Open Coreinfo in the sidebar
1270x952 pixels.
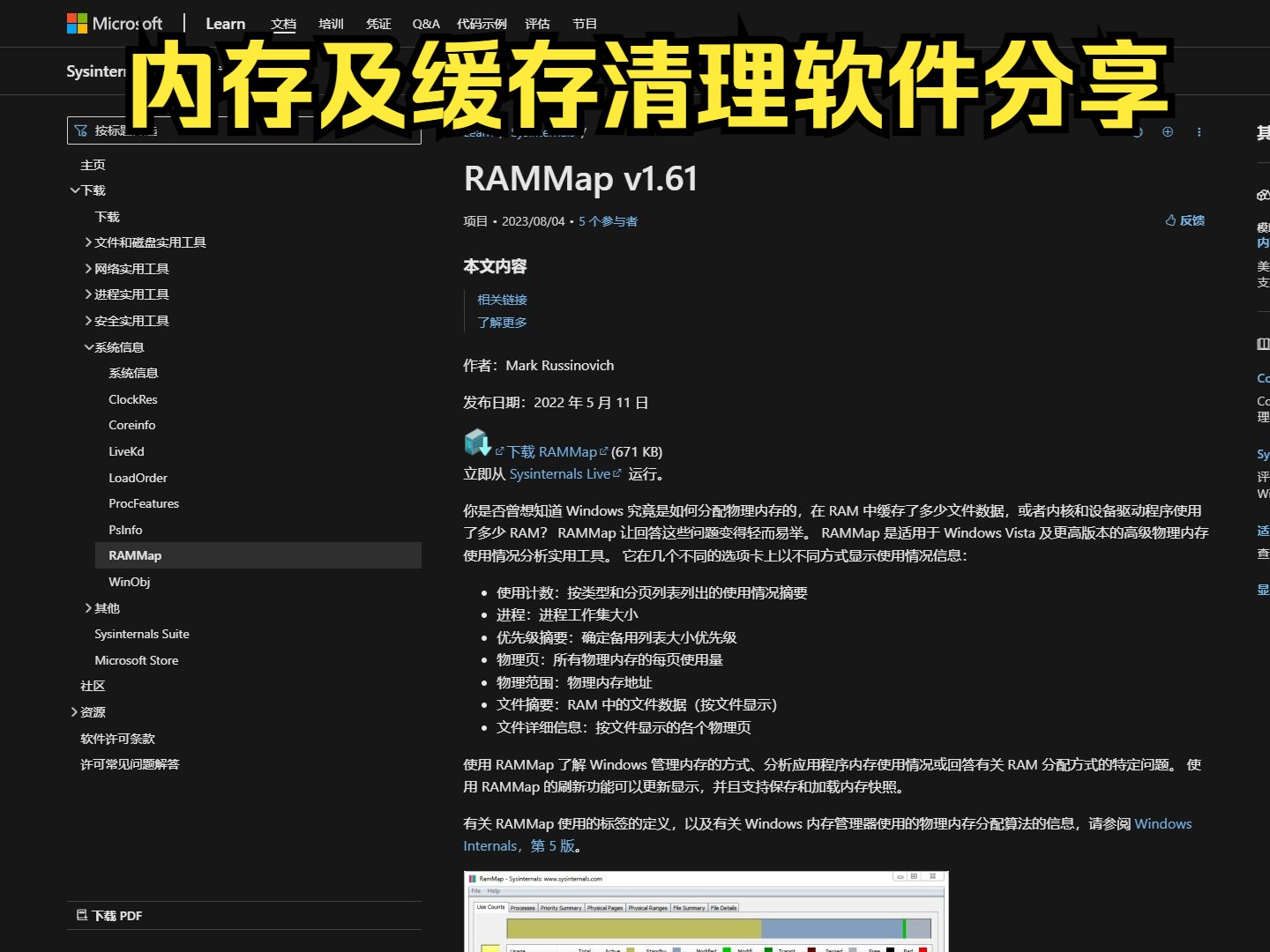(132, 425)
